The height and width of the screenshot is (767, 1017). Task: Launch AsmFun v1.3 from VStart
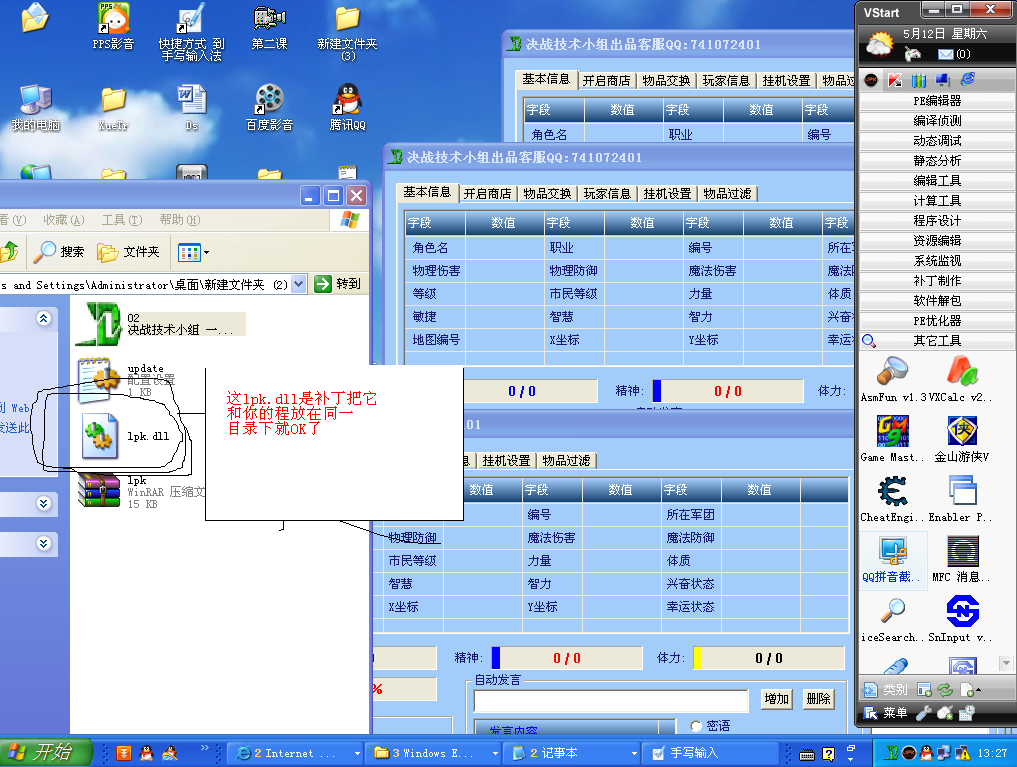[x=893, y=379]
